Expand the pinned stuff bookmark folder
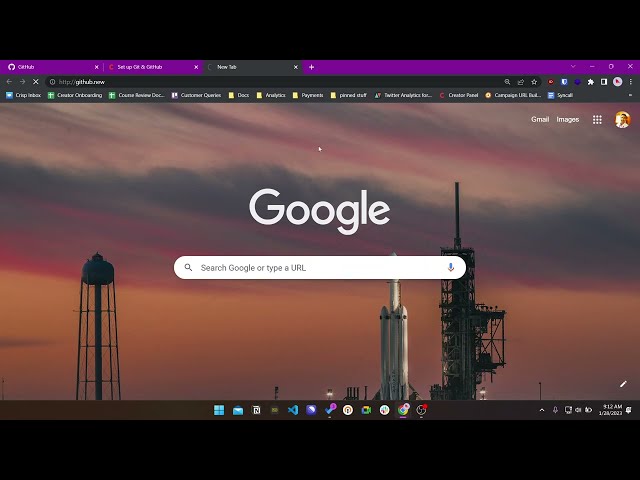The height and width of the screenshot is (480, 640). pos(348,95)
